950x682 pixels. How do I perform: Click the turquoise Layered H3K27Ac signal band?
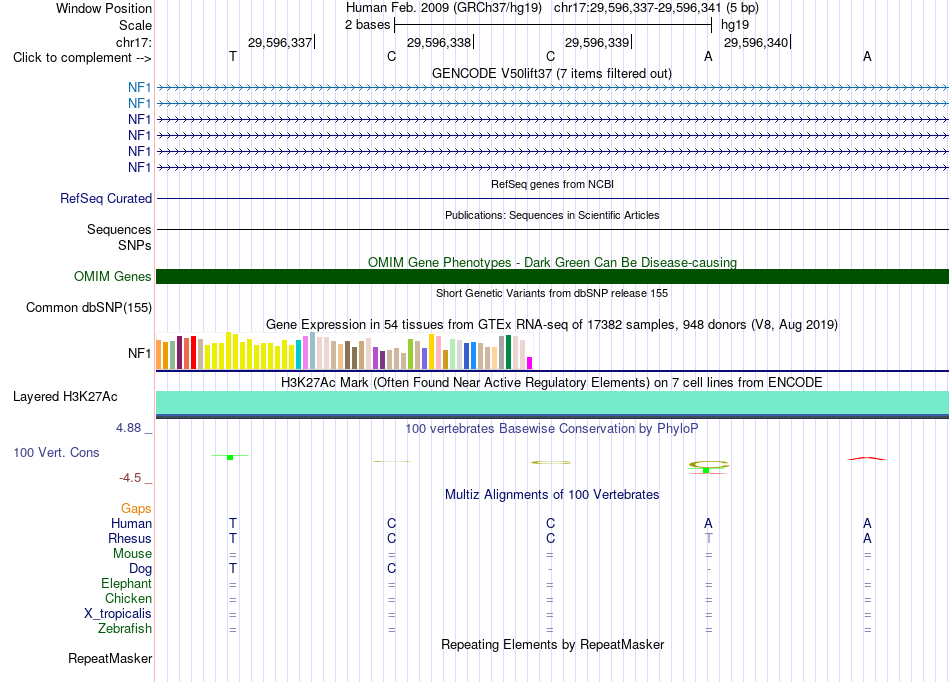point(552,403)
